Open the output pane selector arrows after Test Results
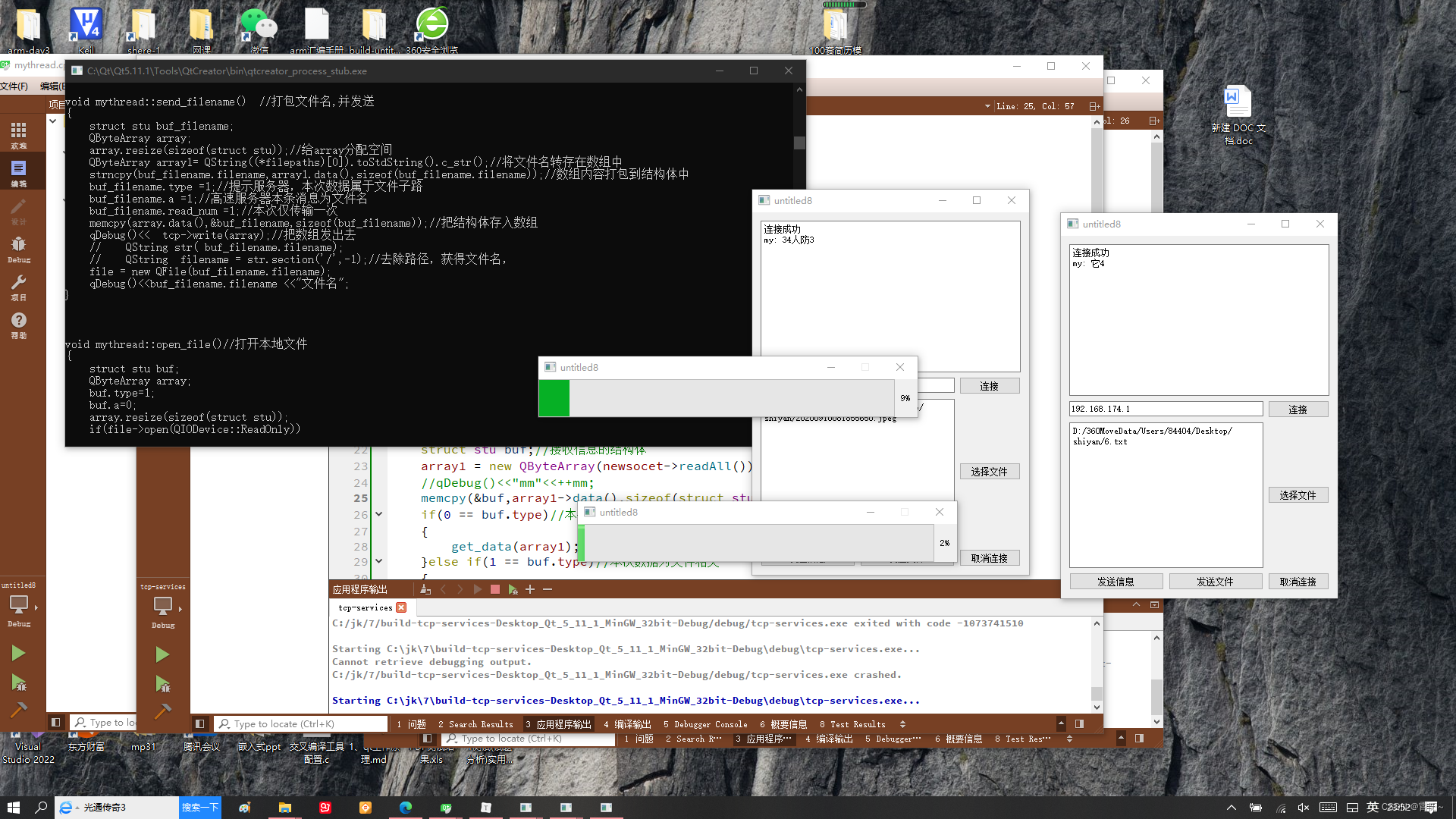Screen dimensions: 1456x819 [902, 724]
